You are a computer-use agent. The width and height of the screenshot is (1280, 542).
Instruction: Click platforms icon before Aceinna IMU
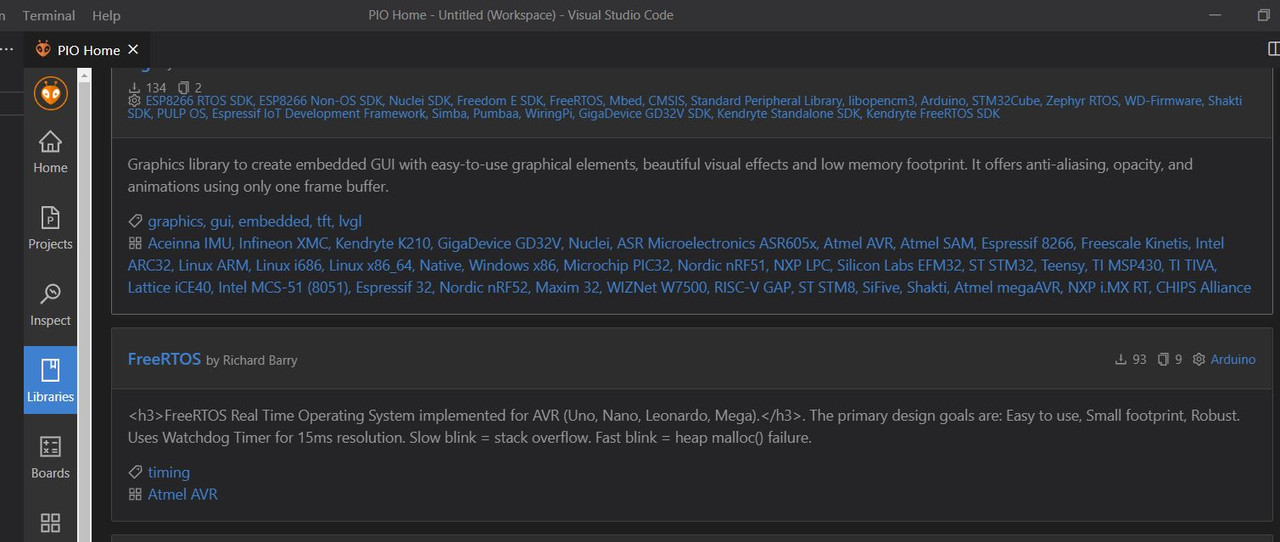135,243
